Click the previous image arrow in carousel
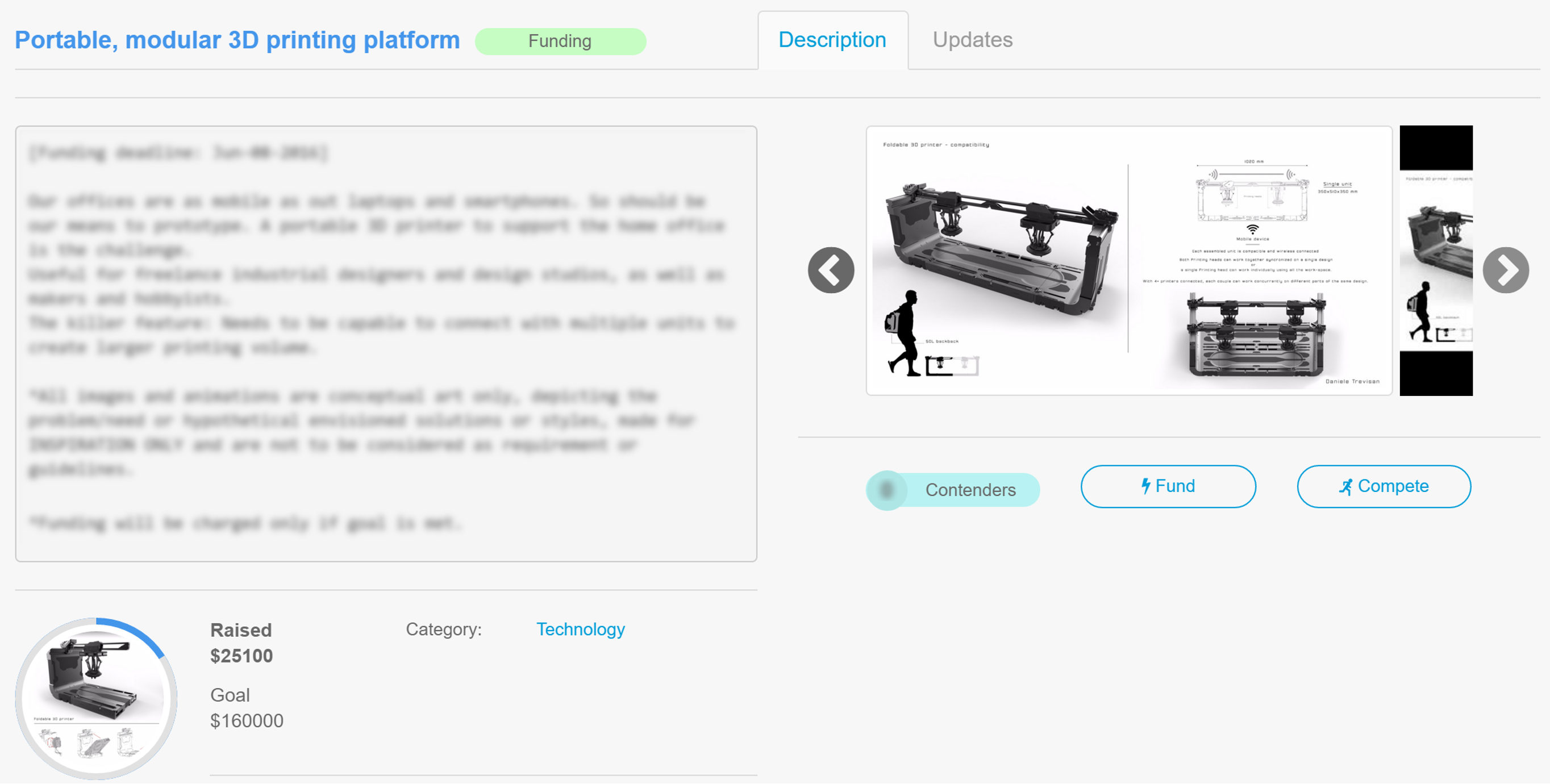The width and height of the screenshot is (1550, 784). (830, 270)
